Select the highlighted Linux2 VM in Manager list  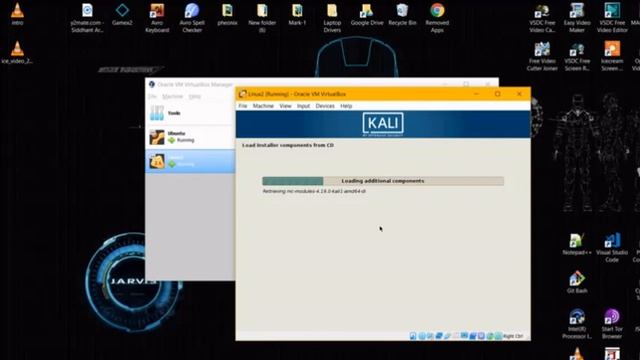190,161
